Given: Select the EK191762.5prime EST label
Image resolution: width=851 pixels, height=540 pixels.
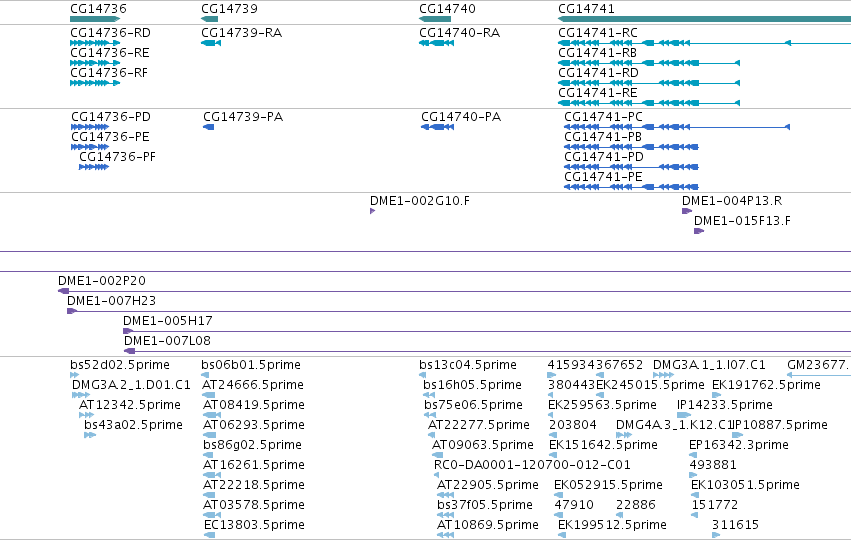Looking at the screenshot, I should [766, 385].
